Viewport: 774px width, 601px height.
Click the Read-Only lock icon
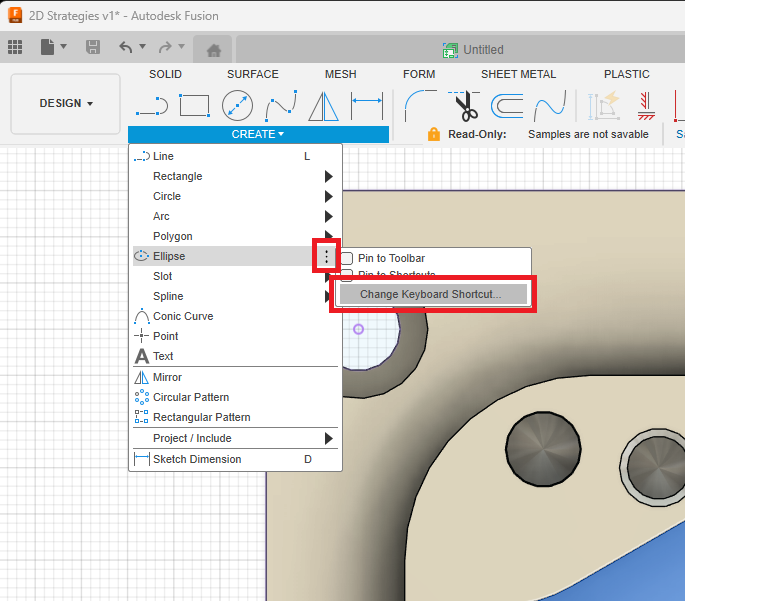[434, 134]
